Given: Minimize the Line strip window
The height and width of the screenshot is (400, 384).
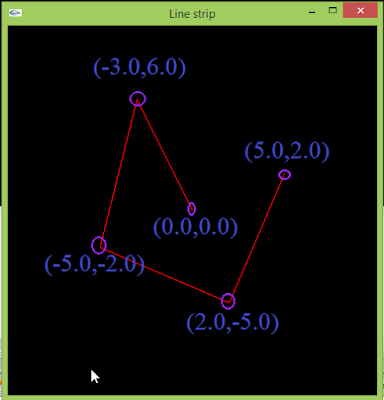Looking at the screenshot, I should pos(312,12).
